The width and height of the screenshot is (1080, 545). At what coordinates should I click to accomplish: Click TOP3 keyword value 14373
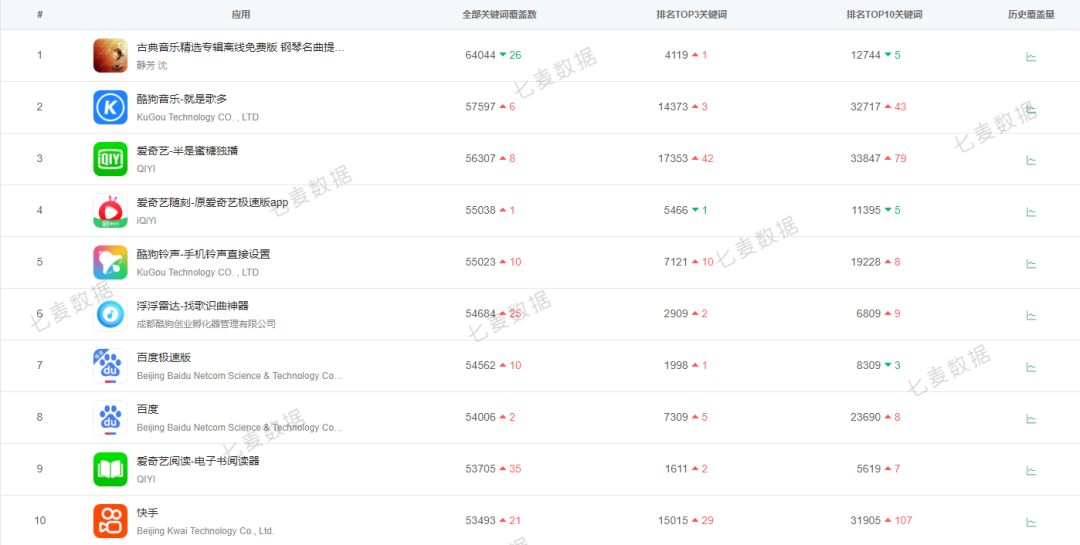click(x=673, y=107)
